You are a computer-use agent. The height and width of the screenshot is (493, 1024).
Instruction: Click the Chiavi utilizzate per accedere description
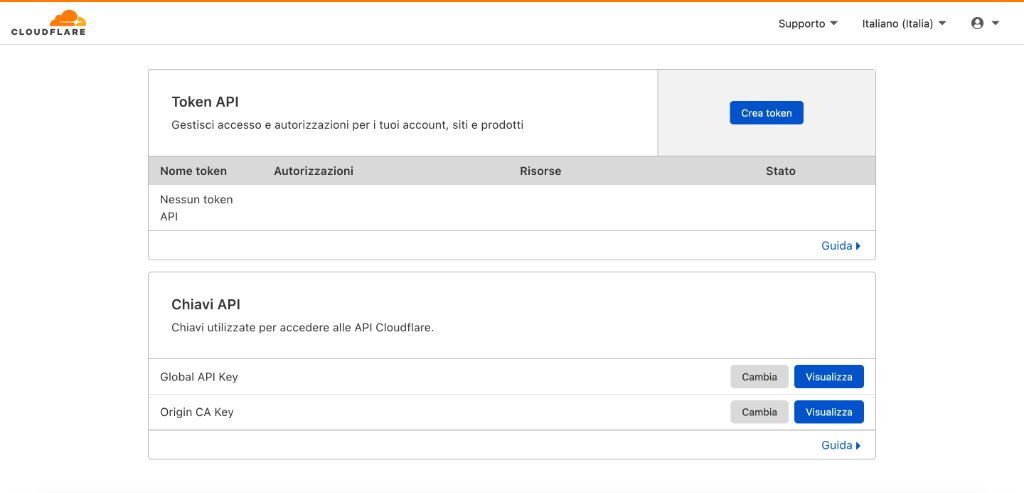(302, 328)
